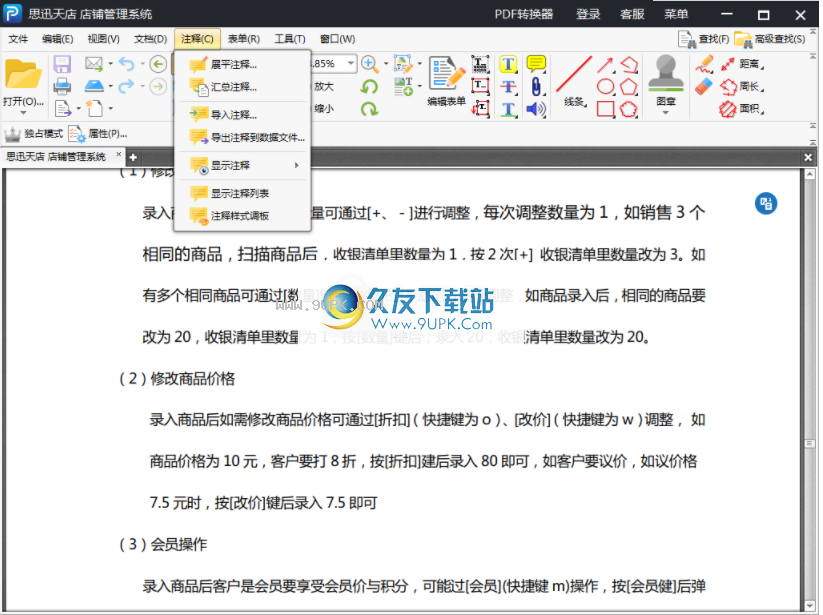Click the Email envelope icon
This screenshot has width=823, height=615.
pyautogui.click(x=94, y=64)
